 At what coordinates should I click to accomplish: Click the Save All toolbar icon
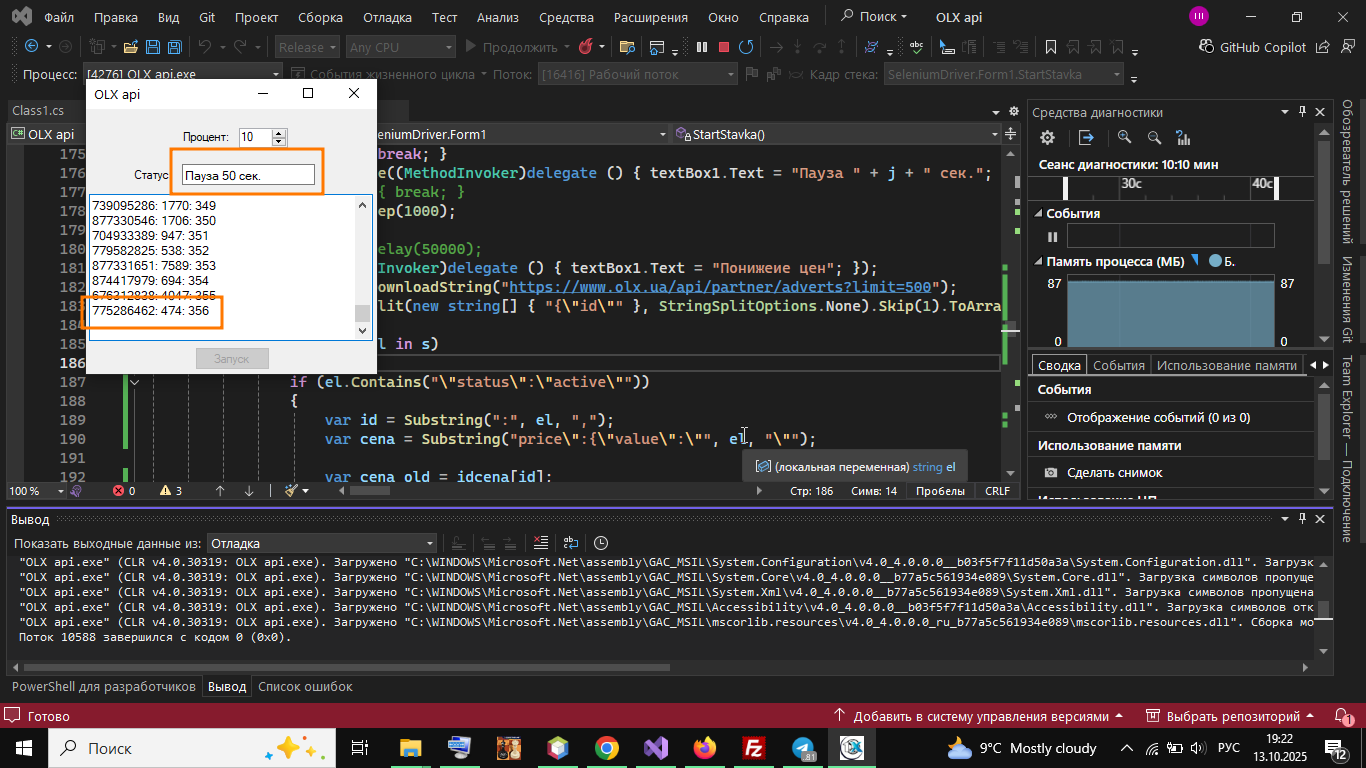[x=174, y=47]
